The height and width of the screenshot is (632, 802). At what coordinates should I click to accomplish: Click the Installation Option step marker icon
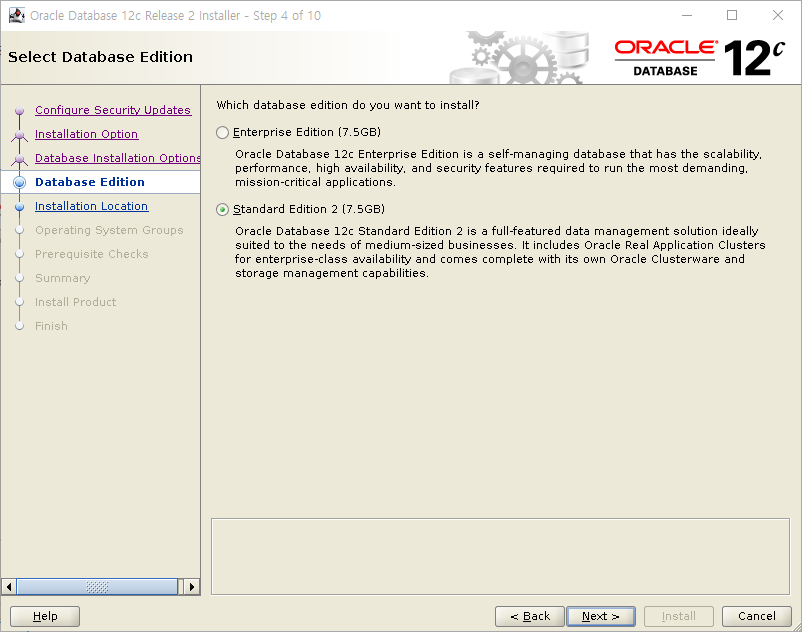coord(19,135)
